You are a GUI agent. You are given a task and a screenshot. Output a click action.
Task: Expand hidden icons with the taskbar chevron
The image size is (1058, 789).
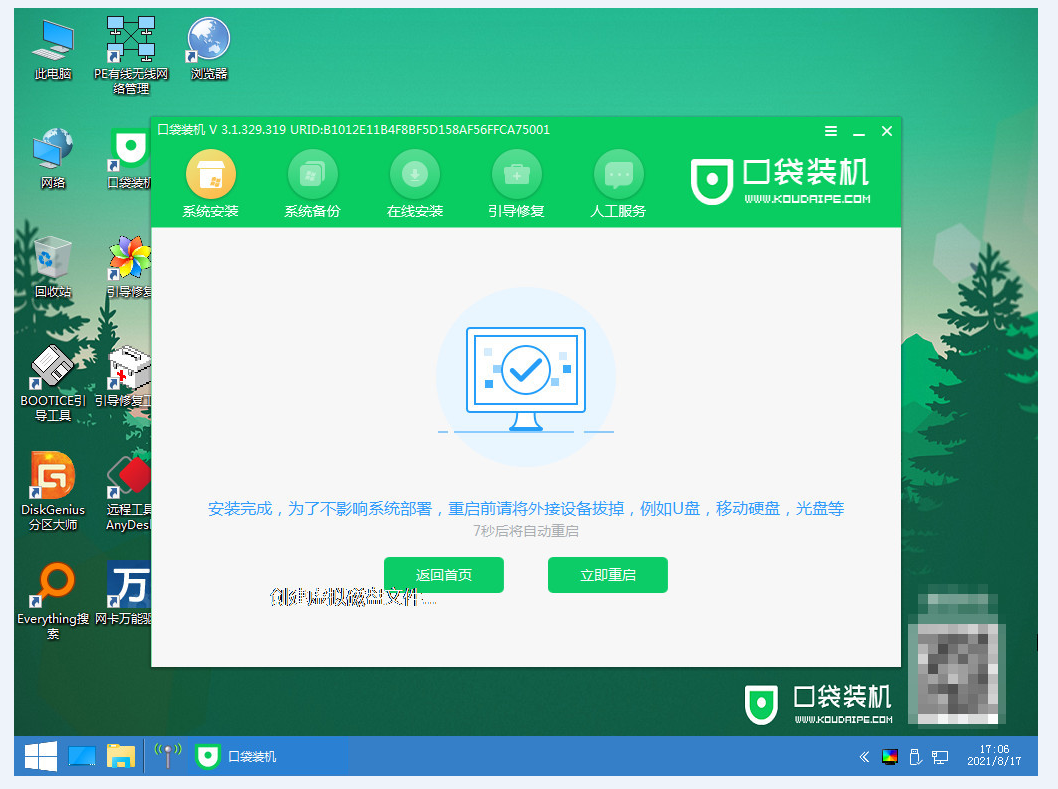coord(863,758)
